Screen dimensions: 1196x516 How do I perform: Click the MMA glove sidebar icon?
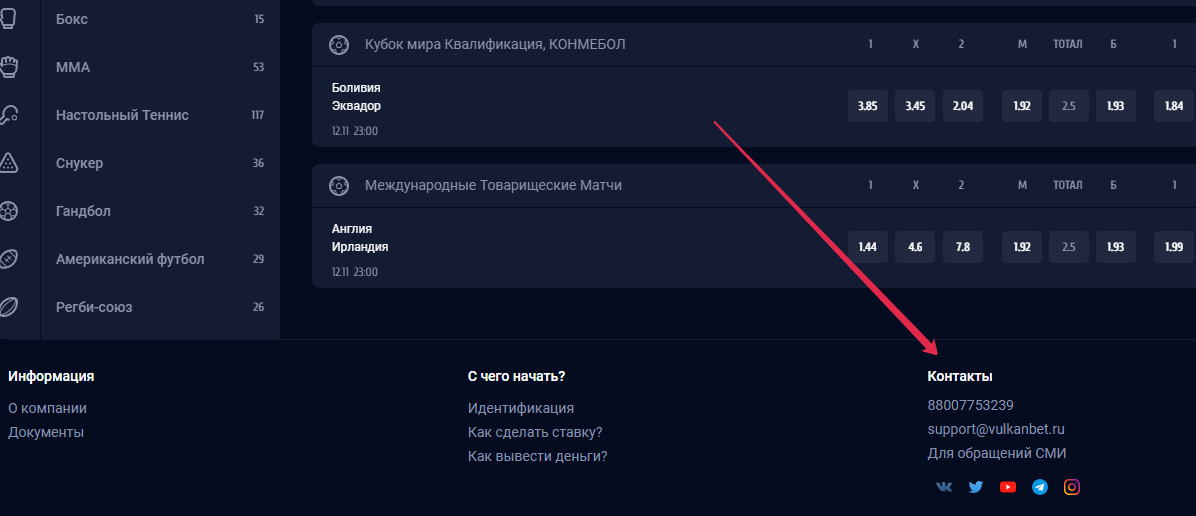coord(9,67)
